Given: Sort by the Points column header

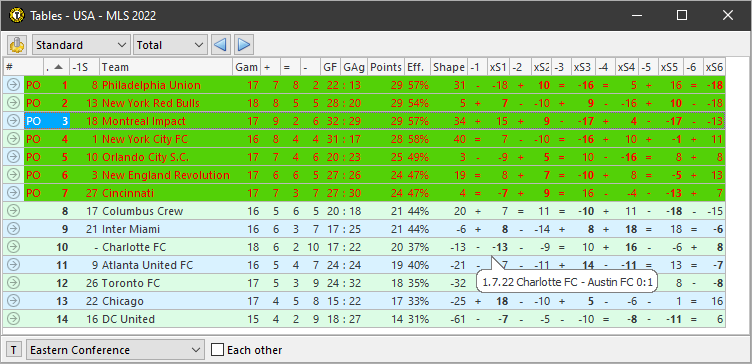Looking at the screenshot, I should pos(386,68).
